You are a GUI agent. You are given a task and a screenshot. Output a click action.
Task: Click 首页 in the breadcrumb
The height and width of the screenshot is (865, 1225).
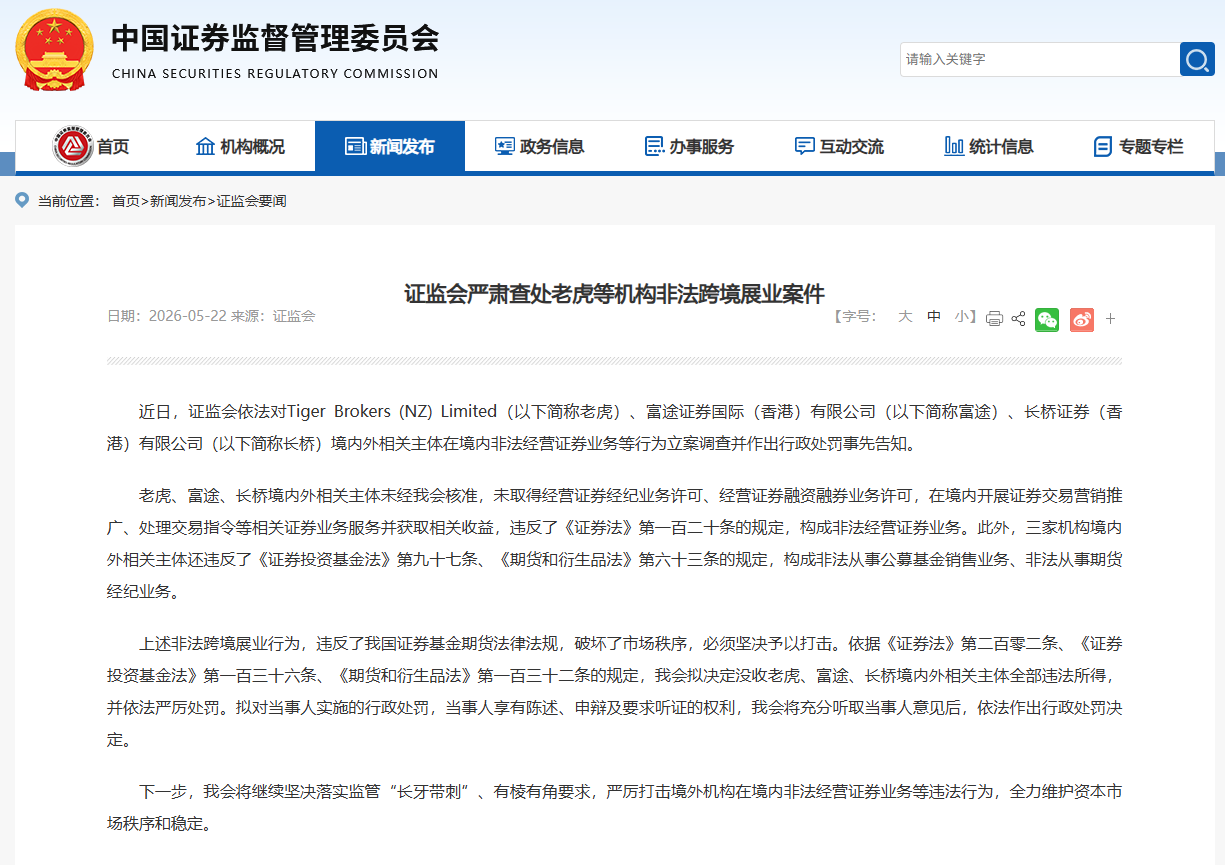[x=126, y=201]
